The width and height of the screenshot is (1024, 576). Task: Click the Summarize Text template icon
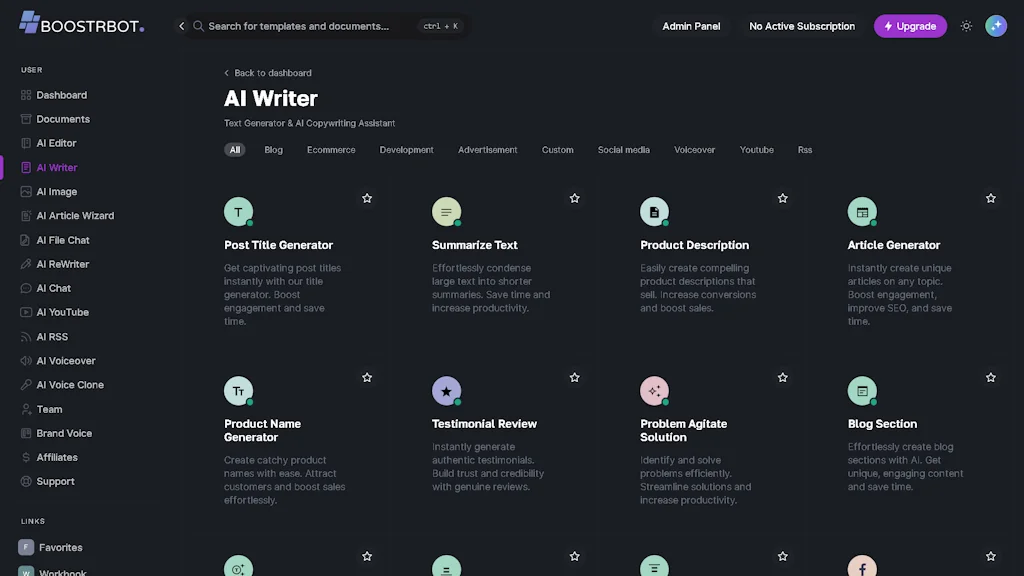446,211
